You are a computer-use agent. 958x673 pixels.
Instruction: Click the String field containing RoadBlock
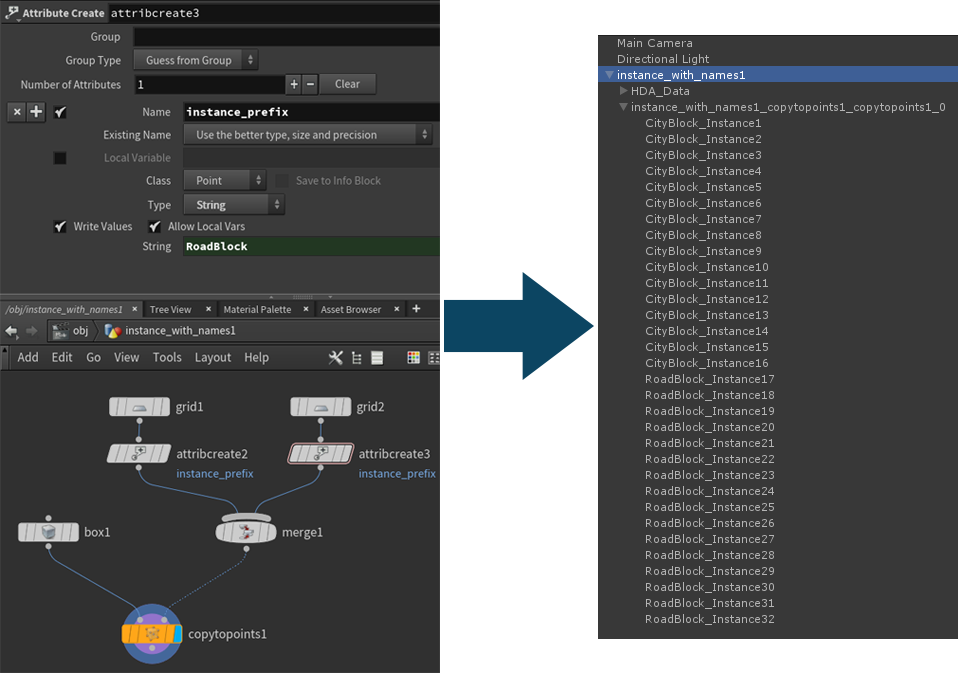pyautogui.click(x=310, y=246)
